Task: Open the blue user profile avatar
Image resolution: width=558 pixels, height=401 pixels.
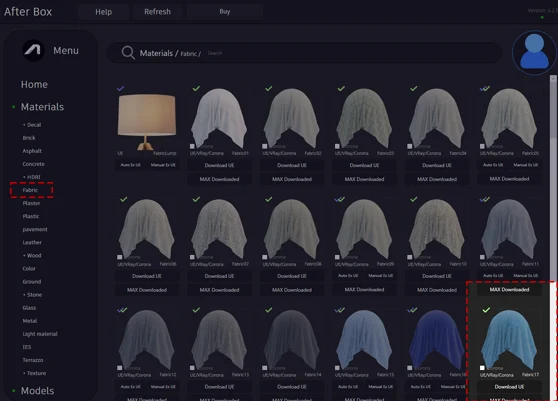Action: tap(534, 53)
